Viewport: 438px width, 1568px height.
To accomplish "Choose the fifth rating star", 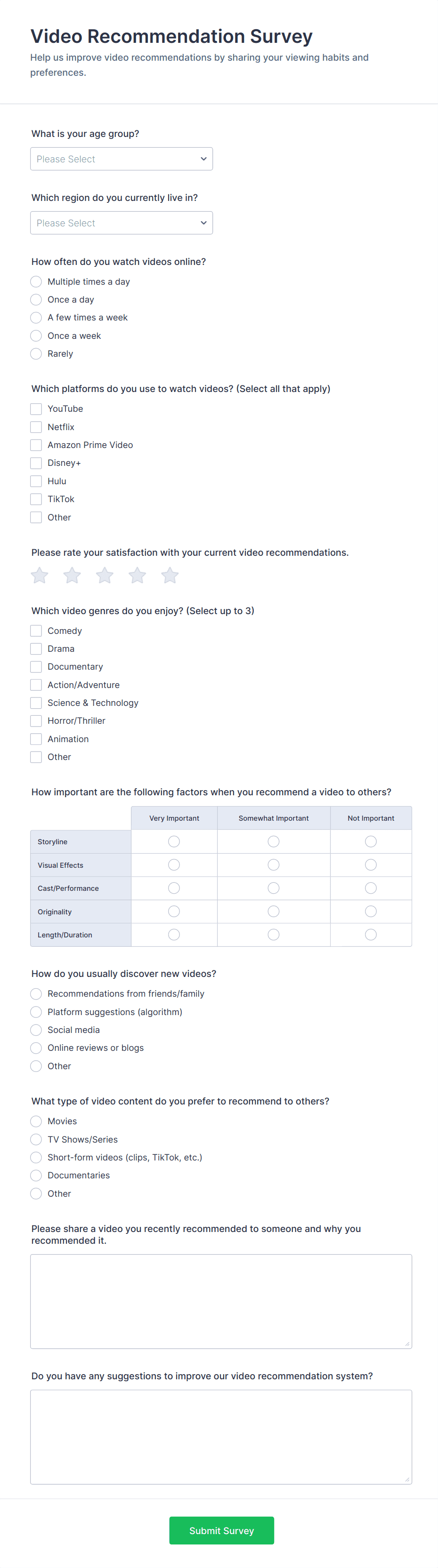I will [x=170, y=575].
